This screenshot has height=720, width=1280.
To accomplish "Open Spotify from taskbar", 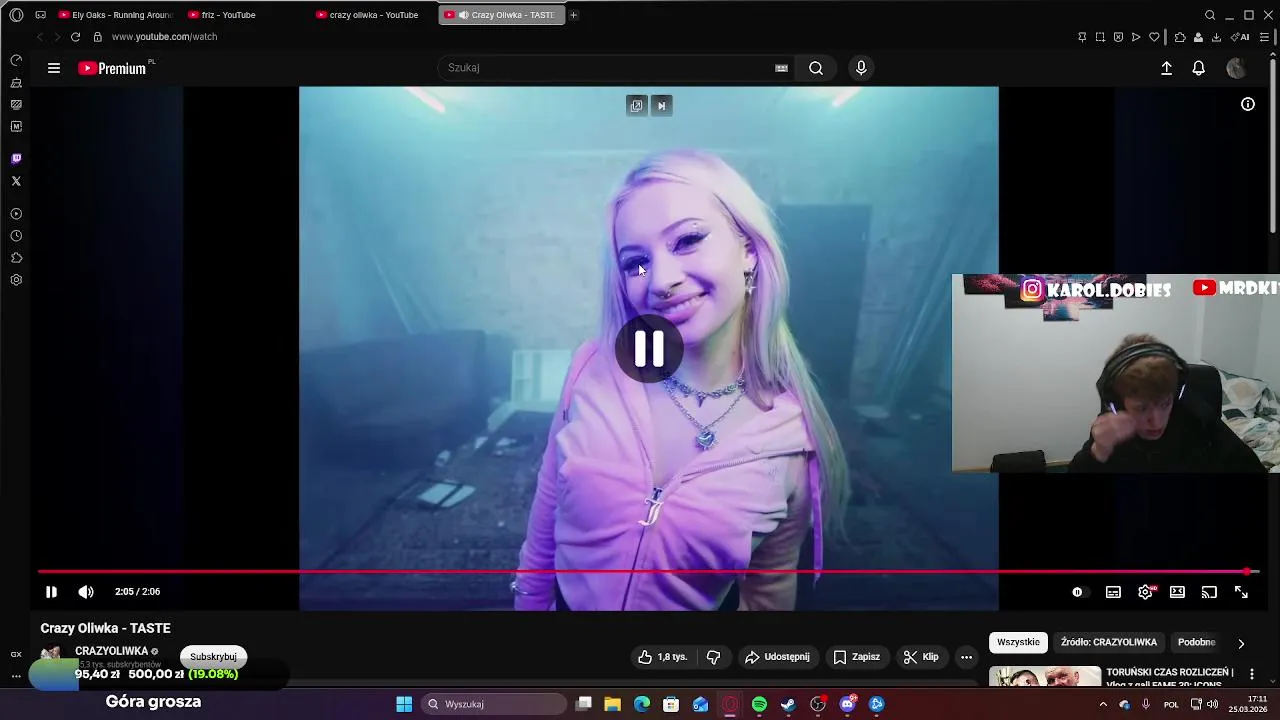I will tap(759, 704).
